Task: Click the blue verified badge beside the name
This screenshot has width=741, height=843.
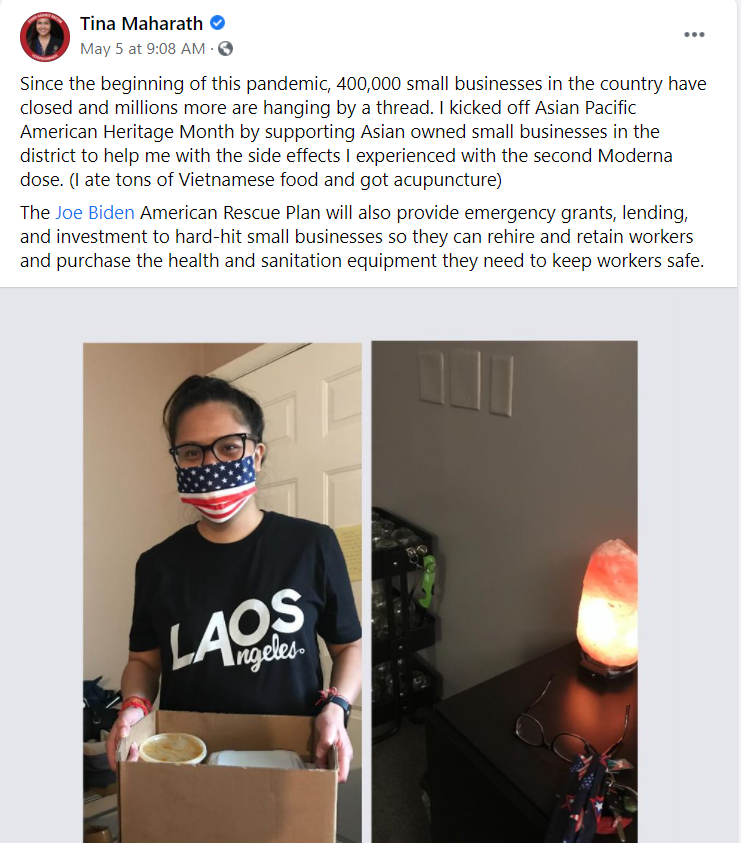Action: [217, 23]
